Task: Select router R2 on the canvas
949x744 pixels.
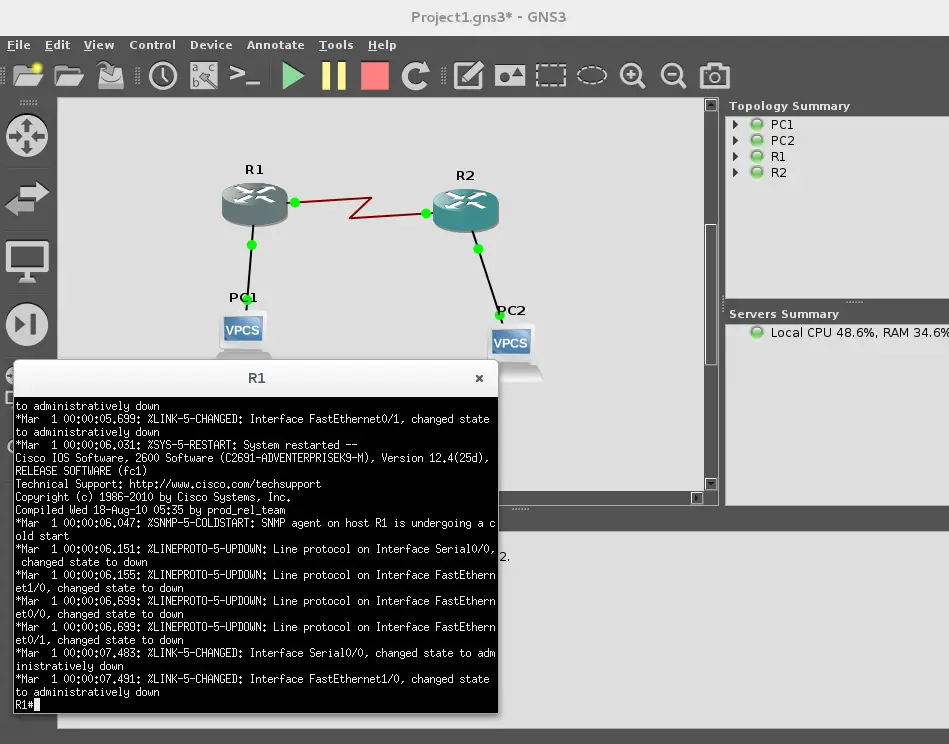Action: (465, 210)
